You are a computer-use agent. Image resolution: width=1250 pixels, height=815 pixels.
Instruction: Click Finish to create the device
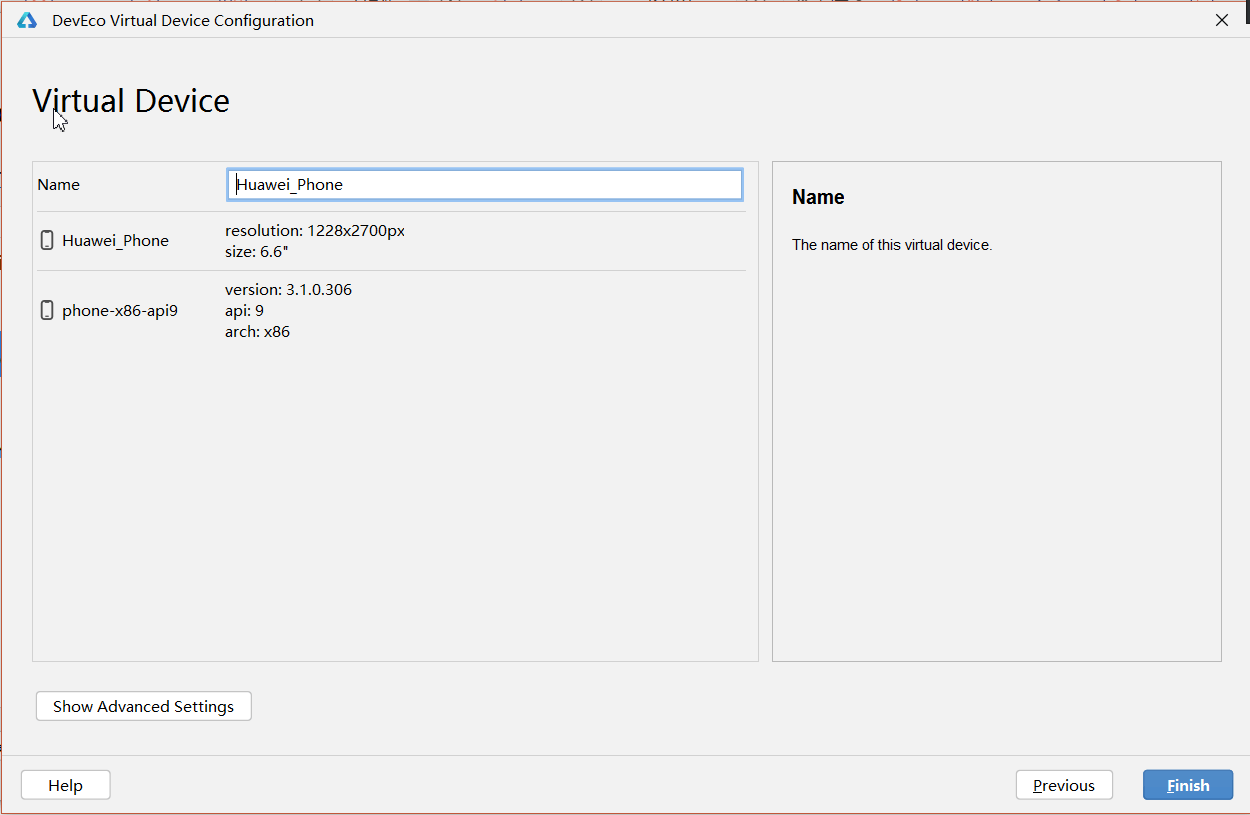1188,785
